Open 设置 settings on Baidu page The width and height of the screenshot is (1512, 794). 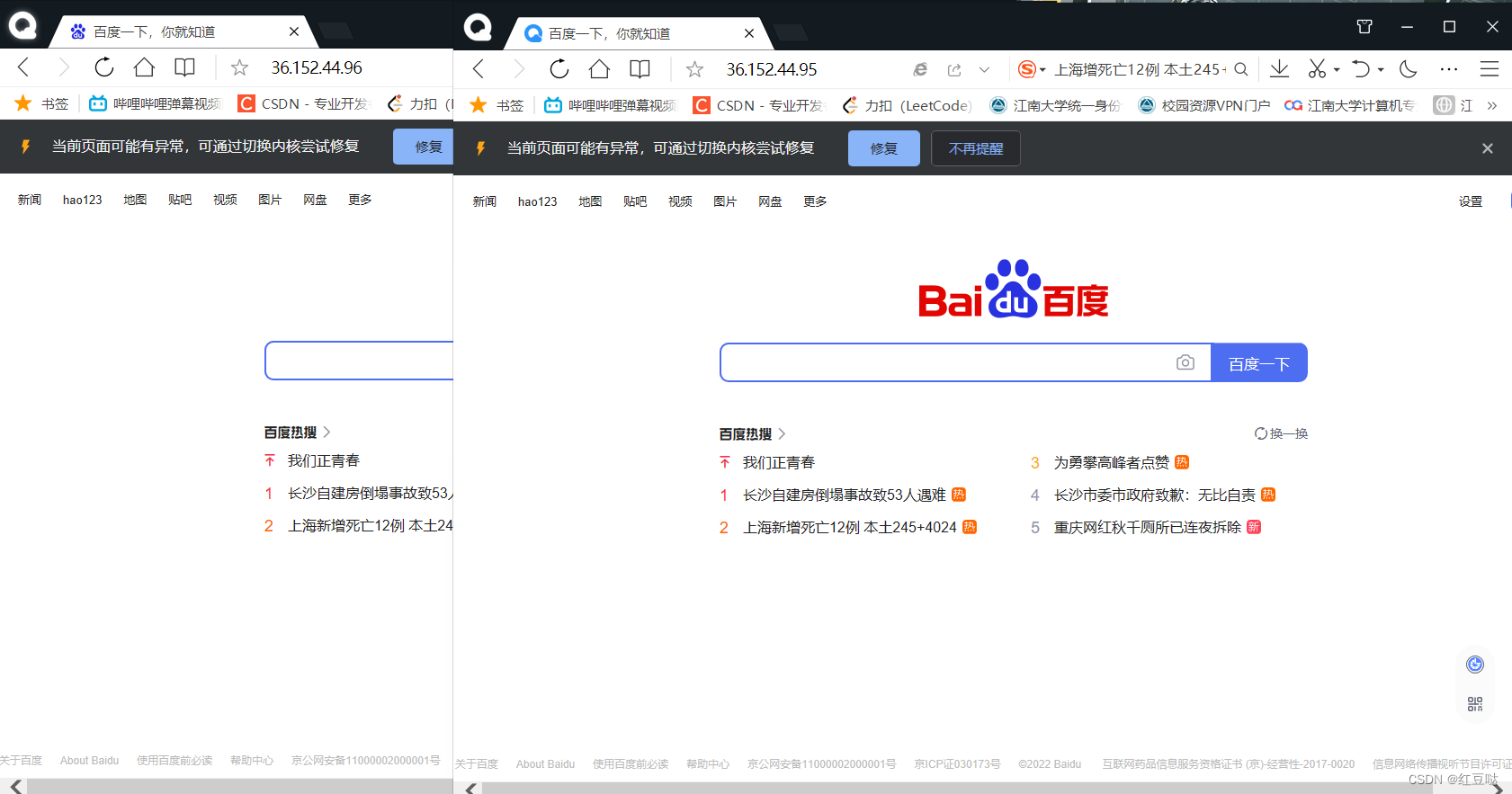point(1471,201)
